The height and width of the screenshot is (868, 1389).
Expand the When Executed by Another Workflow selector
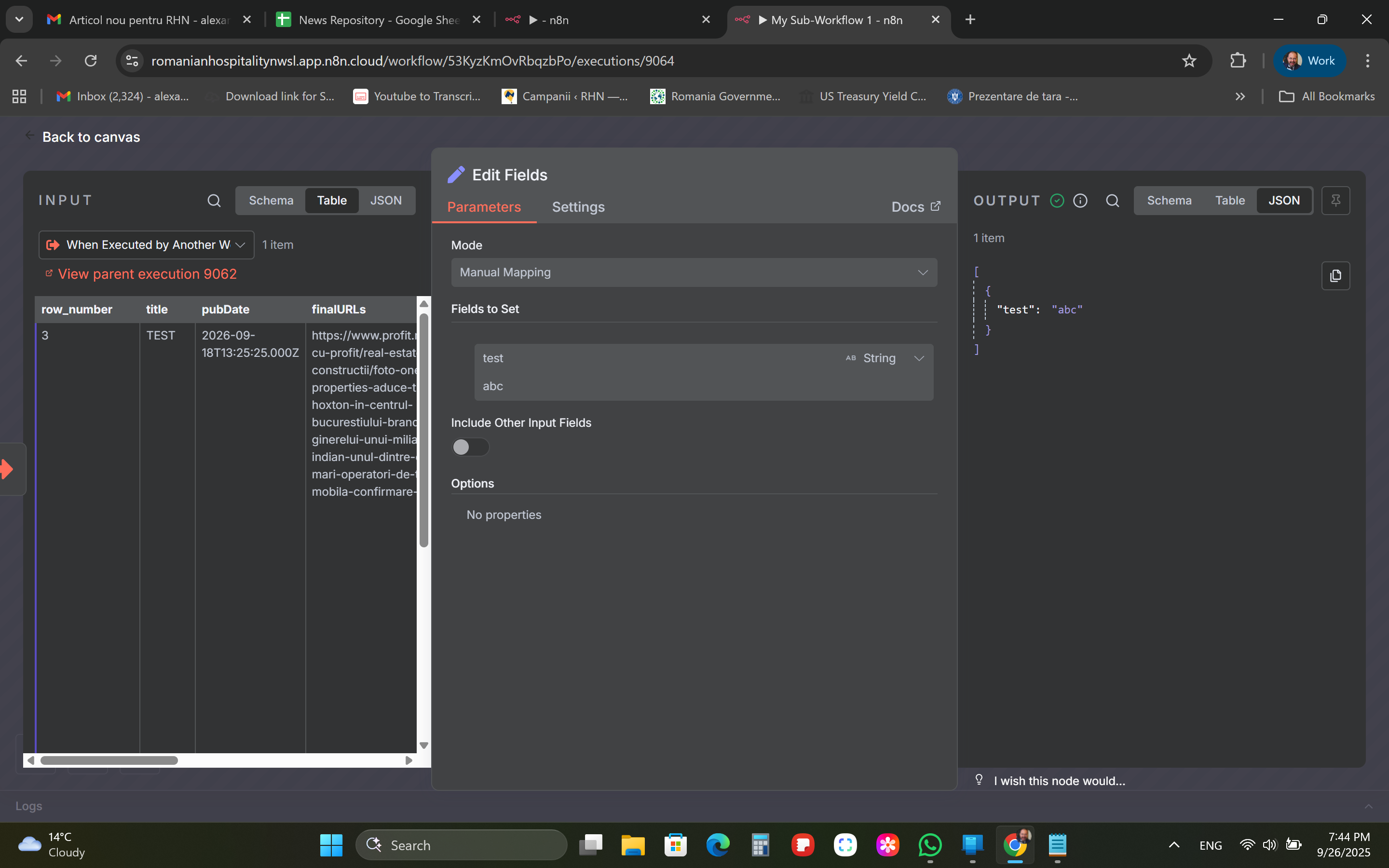pos(146,245)
